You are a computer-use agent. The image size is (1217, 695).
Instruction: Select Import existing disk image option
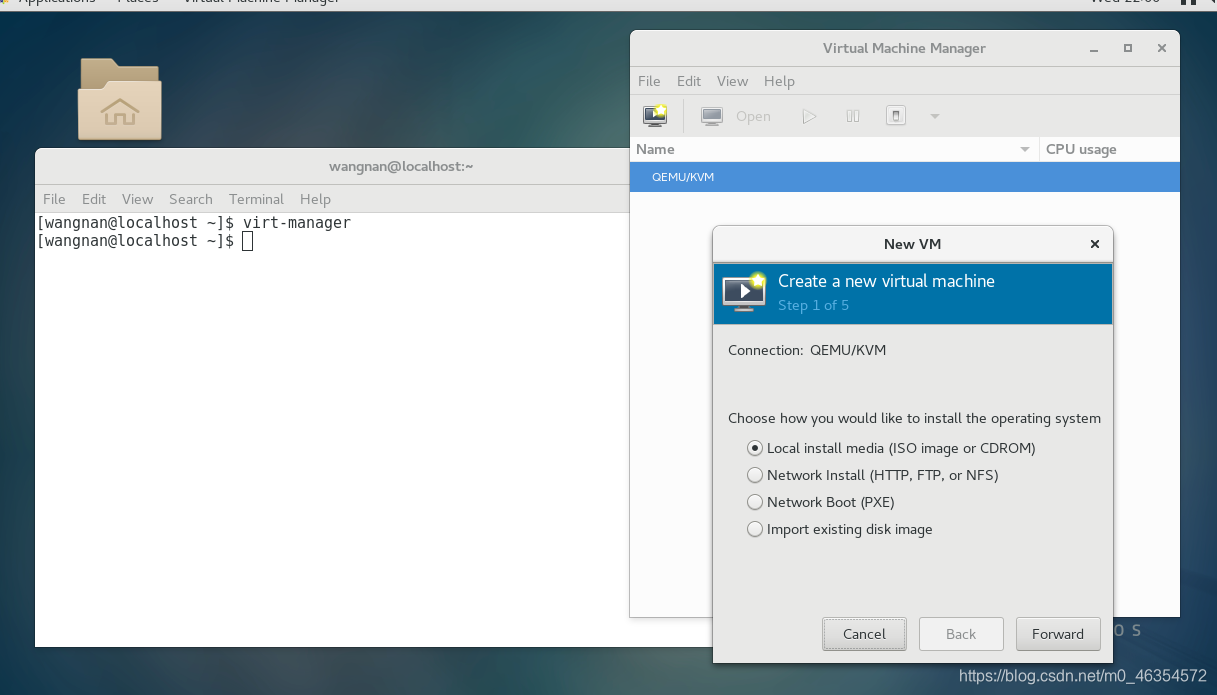(840, 529)
